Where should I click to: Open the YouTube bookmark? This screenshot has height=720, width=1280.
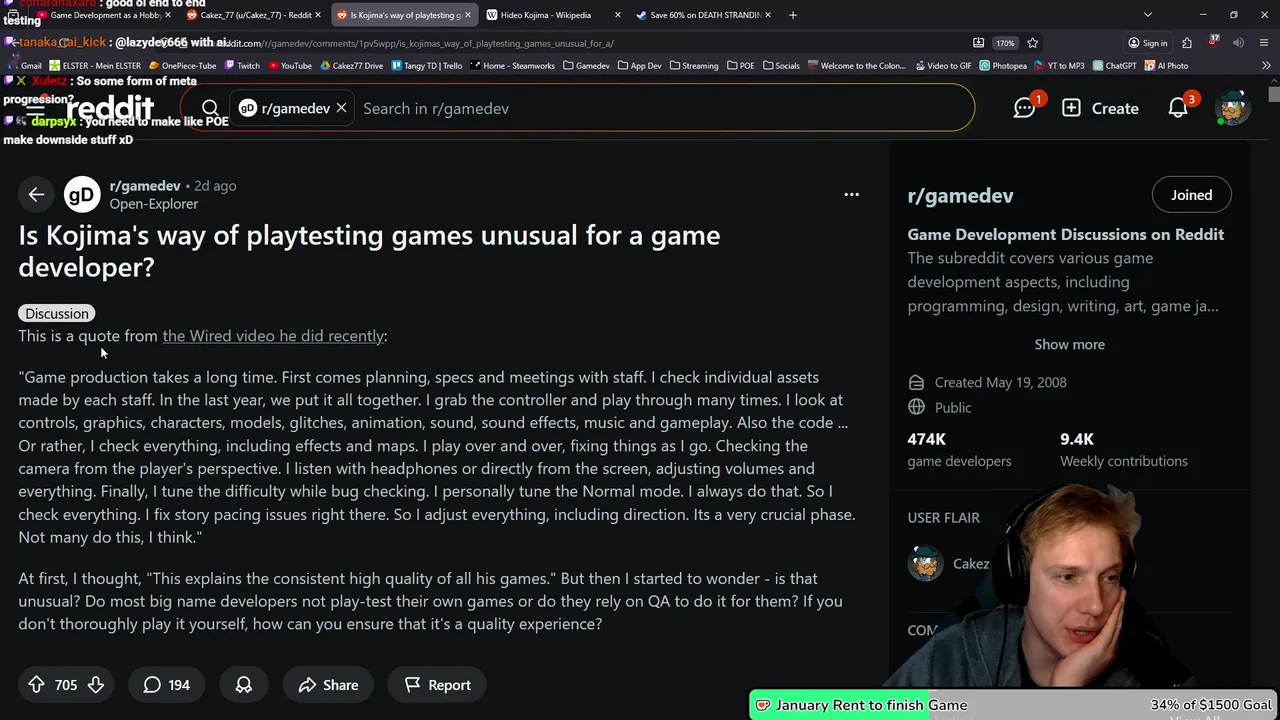pyautogui.click(x=290, y=66)
